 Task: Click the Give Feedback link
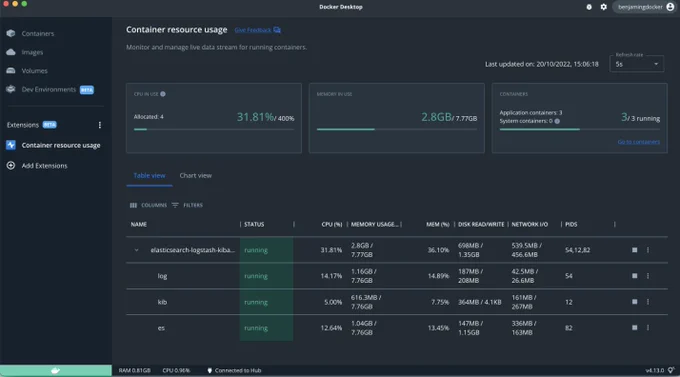pyautogui.click(x=258, y=30)
